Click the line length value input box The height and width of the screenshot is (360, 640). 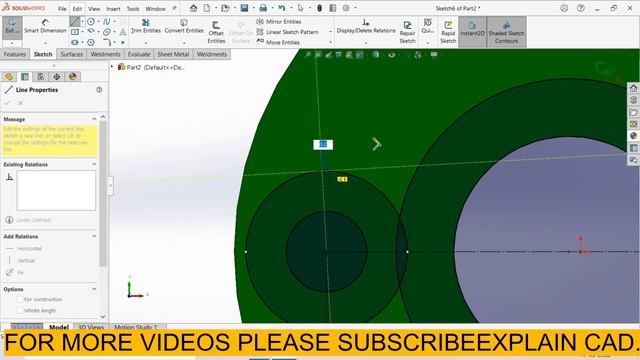[323, 144]
